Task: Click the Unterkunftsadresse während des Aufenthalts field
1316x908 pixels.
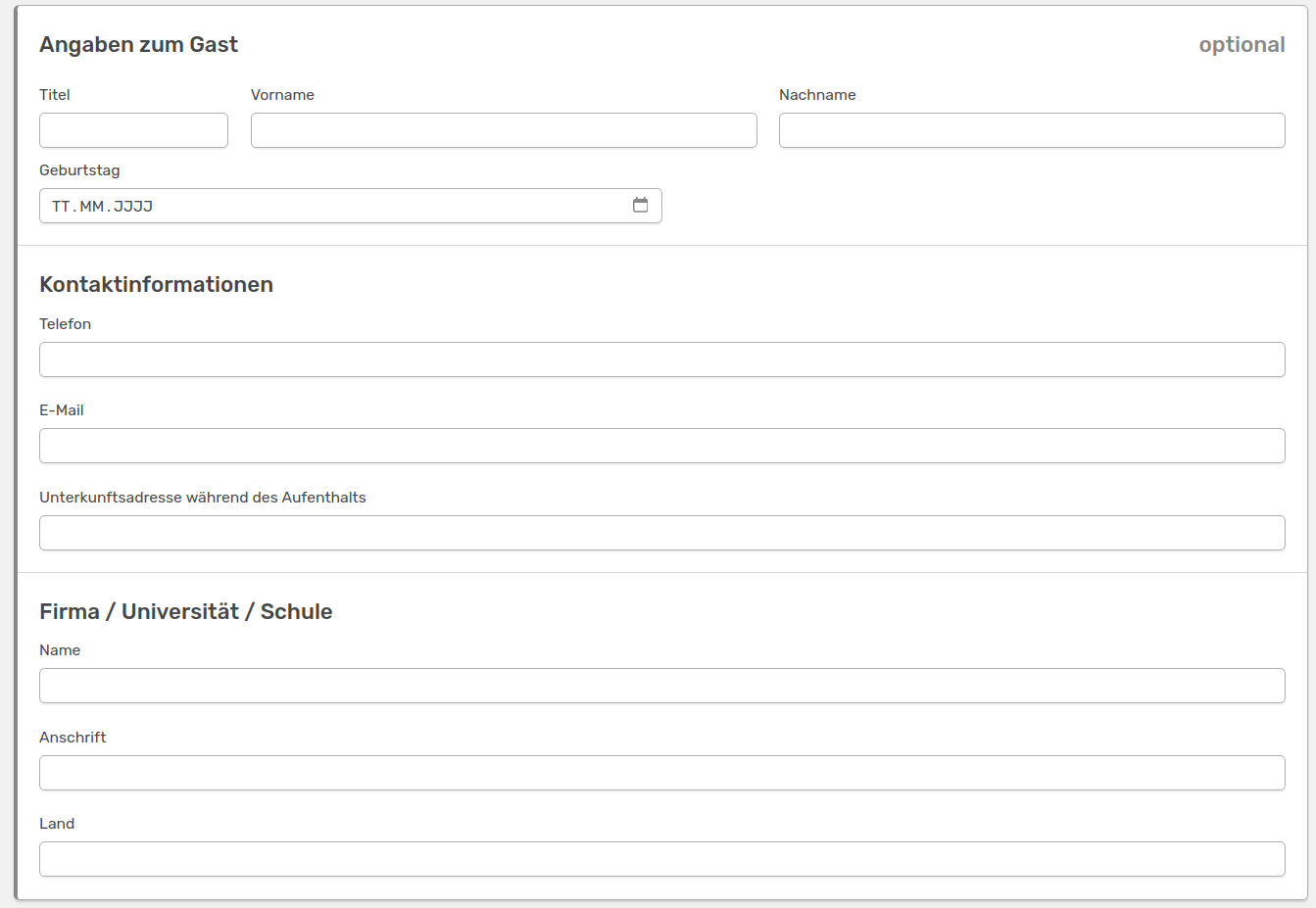Action: [x=661, y=533]
